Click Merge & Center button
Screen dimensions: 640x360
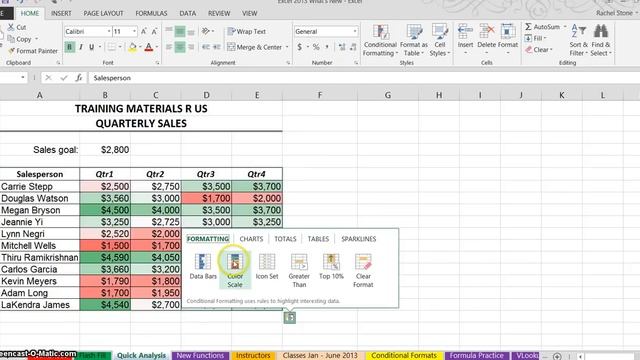tap(255, 47)
